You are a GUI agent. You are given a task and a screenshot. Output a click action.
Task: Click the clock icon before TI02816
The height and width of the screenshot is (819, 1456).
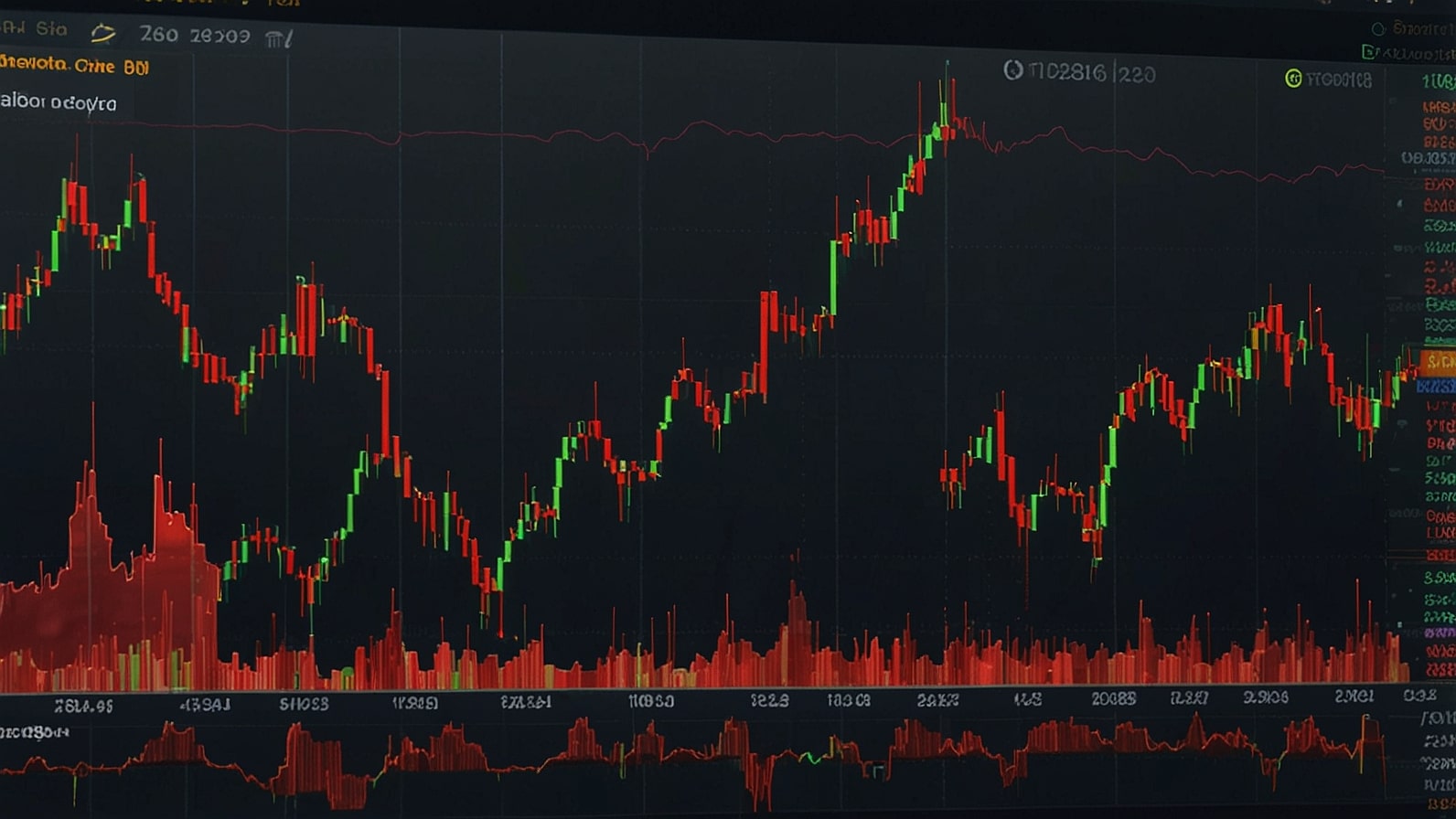(1012, 70)
